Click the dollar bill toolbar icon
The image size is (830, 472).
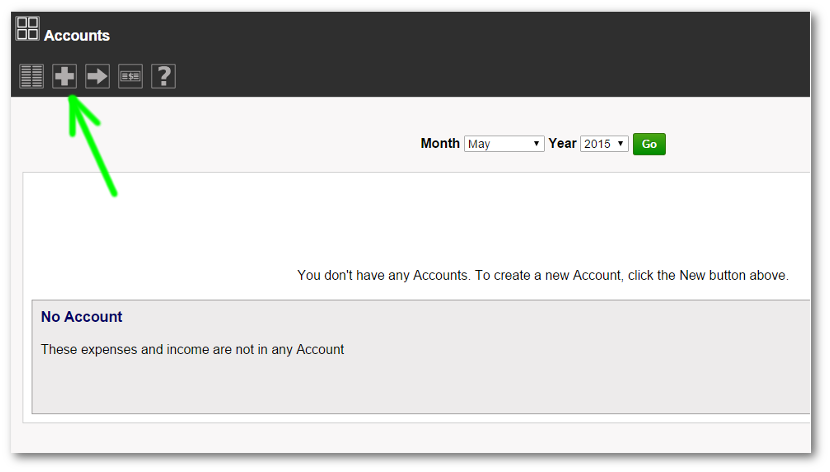point(130,76)
